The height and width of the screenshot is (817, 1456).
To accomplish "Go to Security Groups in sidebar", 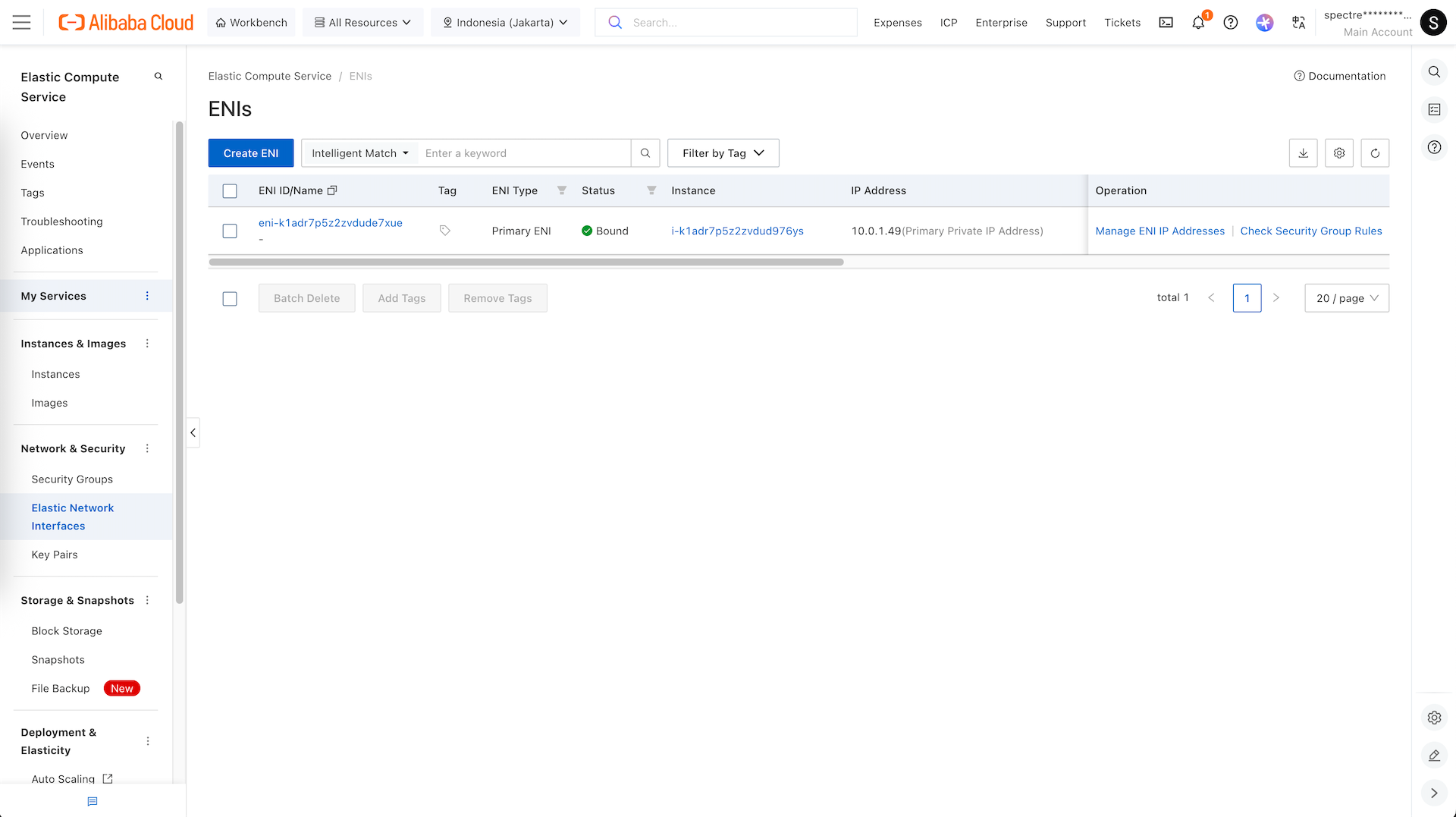I will [72, 479].
